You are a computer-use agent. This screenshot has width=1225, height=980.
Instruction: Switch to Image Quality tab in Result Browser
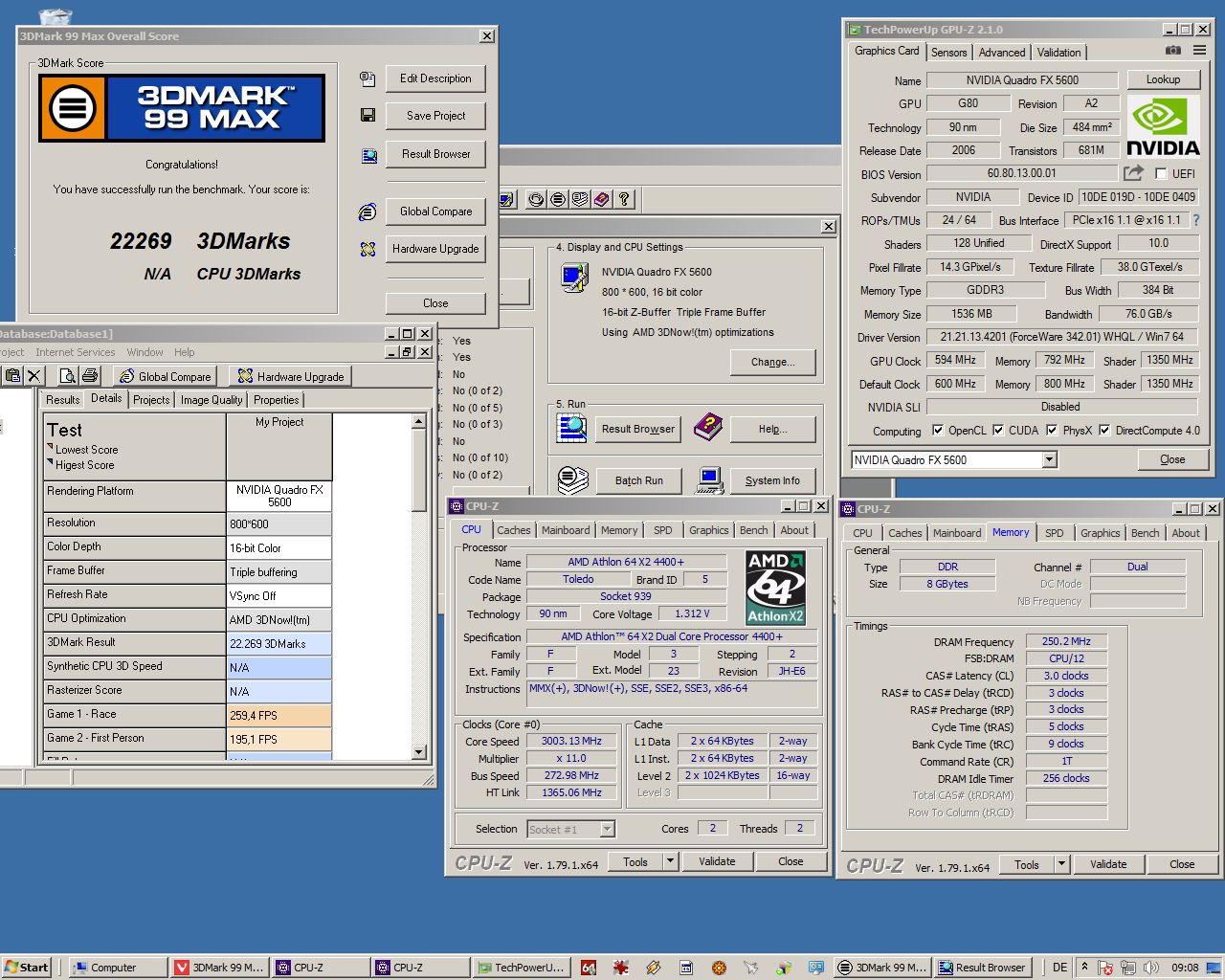tap(212, 400)
